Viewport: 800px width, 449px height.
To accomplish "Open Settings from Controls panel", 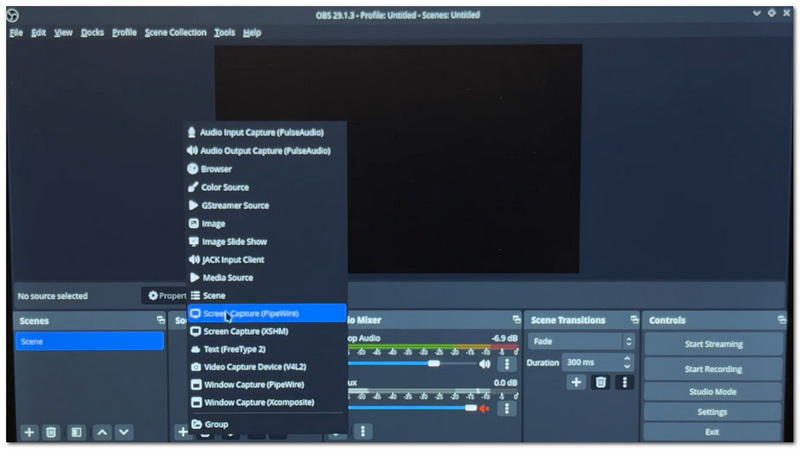I will pos(713,412).
